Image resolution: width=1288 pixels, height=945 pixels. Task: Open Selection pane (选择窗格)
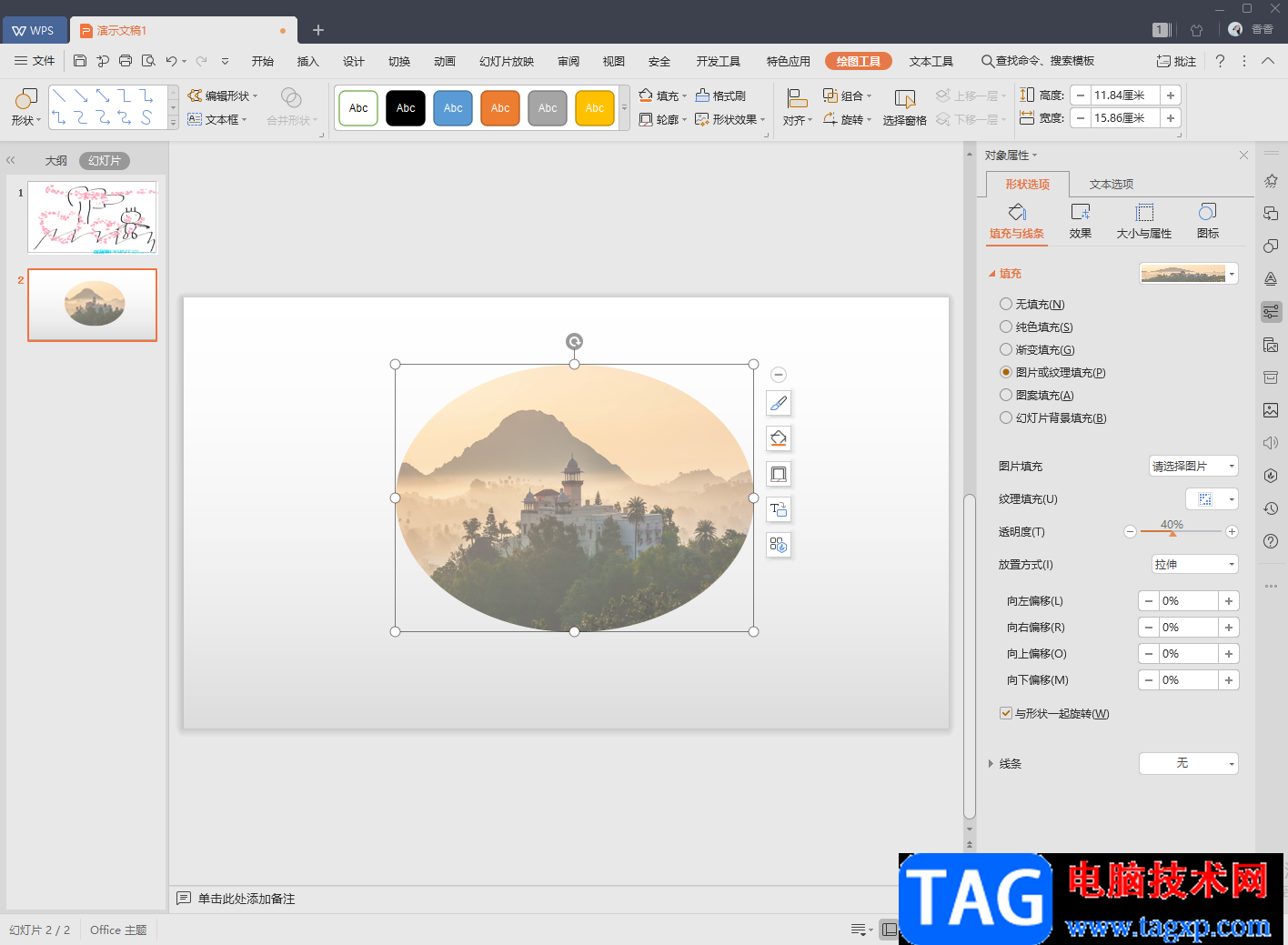[904, 107]
